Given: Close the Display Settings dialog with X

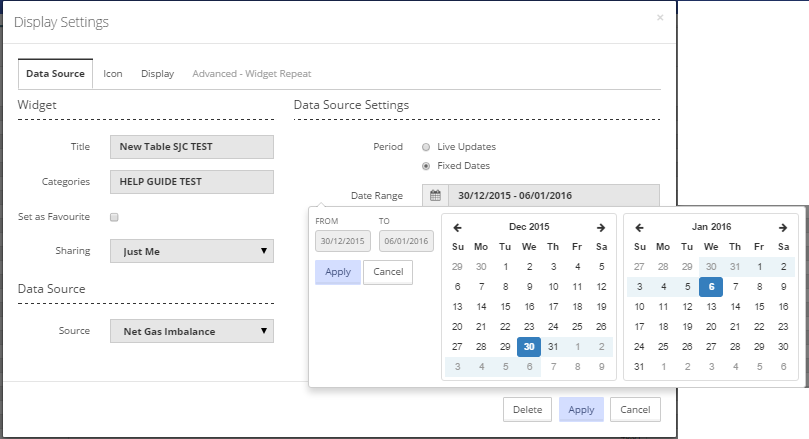Looking at the screenshot, I should 660,18.
